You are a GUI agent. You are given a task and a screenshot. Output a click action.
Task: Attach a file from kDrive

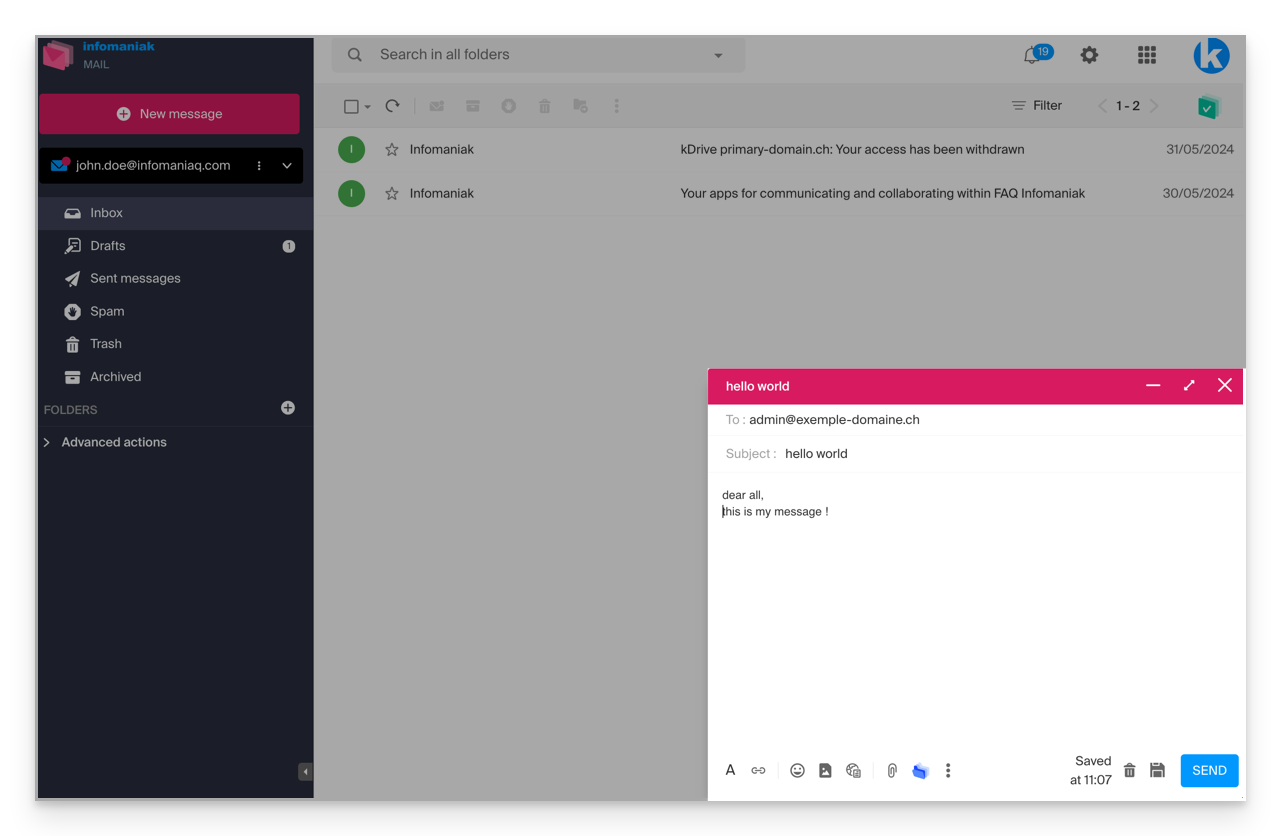point(920,771)
